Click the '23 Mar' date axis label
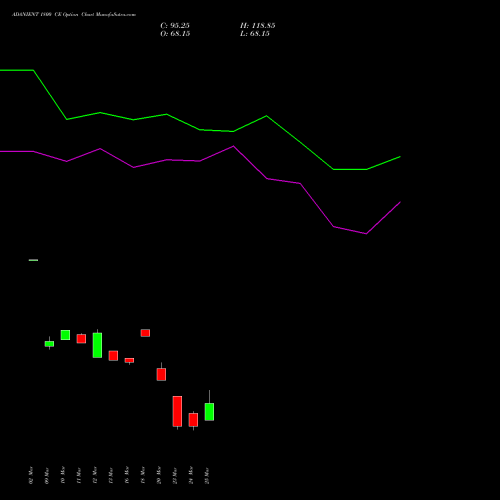500x500 pixels. (175, 475)
